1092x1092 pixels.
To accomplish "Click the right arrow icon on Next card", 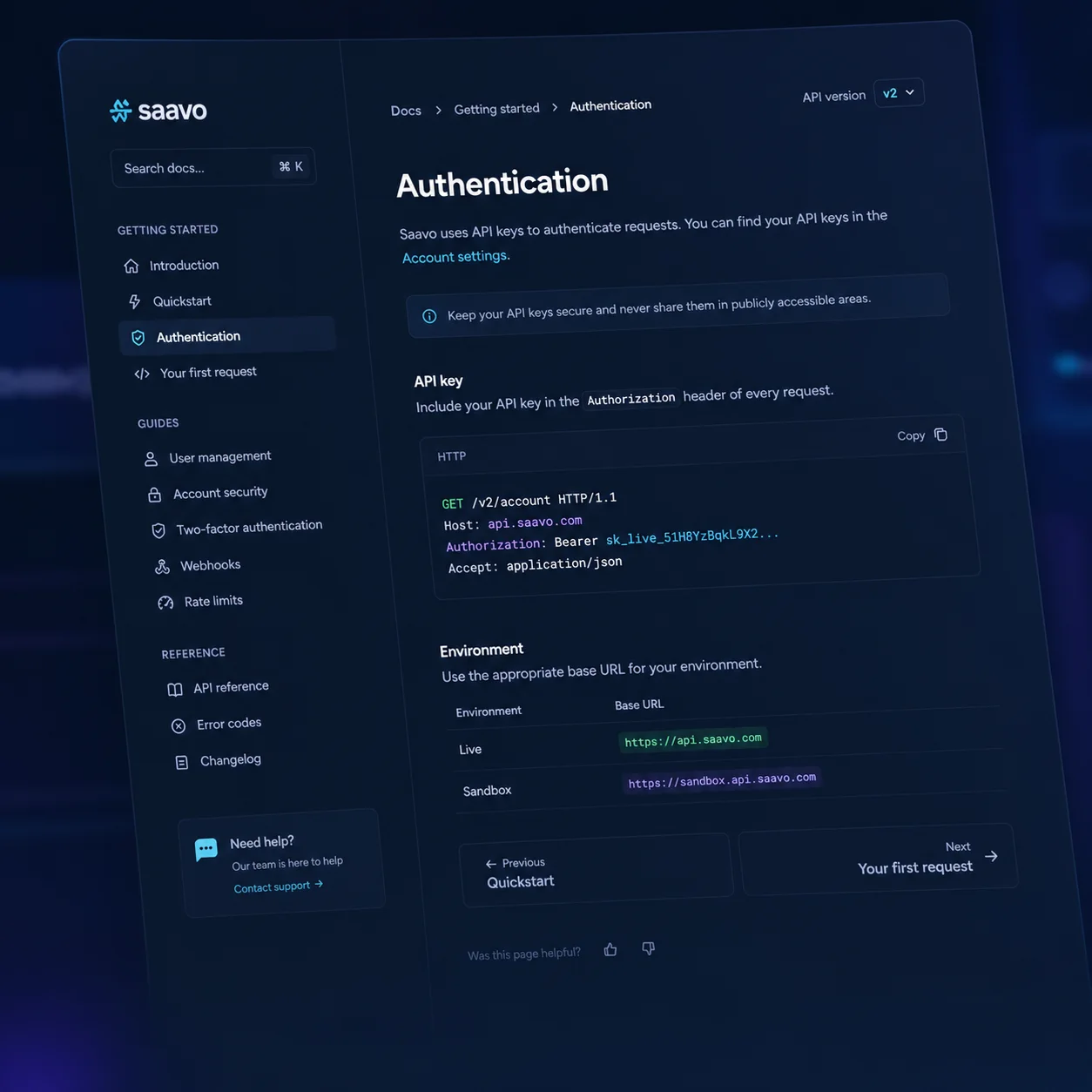I will point(991,856).
